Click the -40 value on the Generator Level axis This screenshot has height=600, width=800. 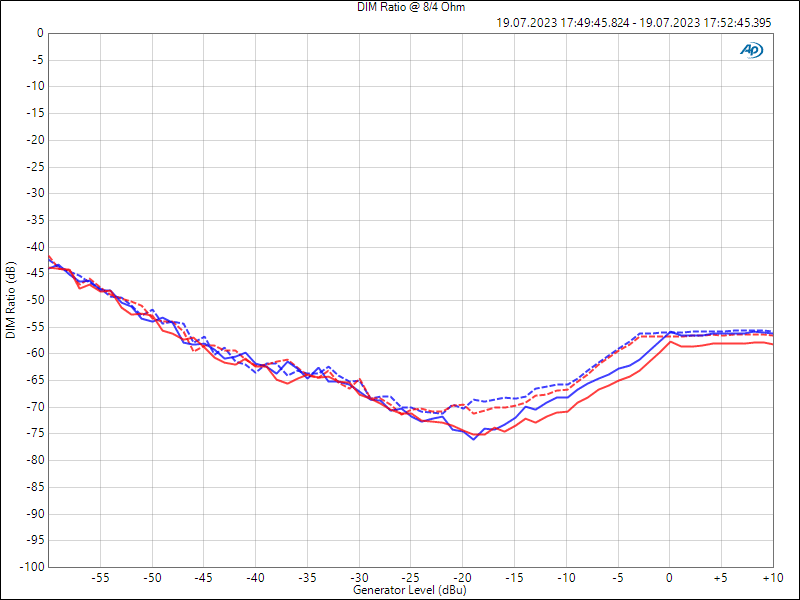tap(256, 578)
